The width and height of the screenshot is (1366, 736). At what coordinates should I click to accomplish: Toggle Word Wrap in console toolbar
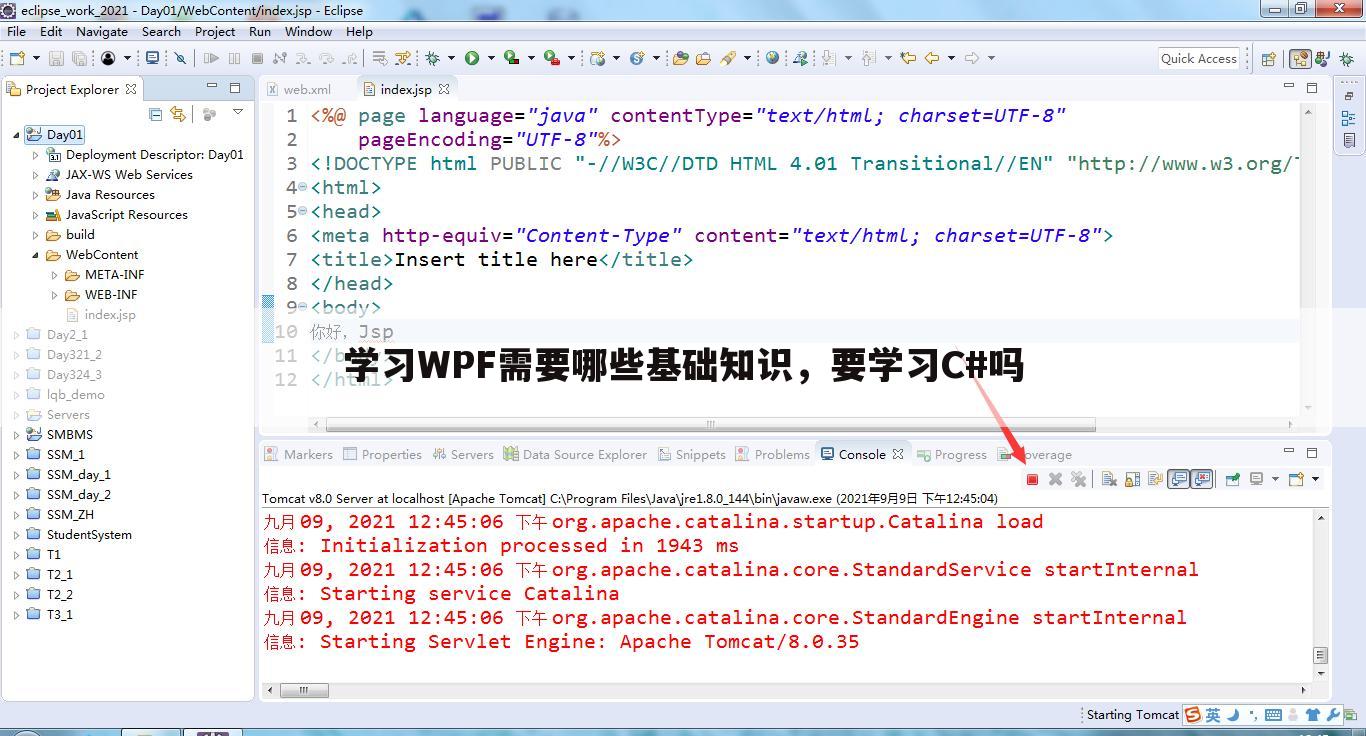pyautogui.click(x=1155, y=479)
